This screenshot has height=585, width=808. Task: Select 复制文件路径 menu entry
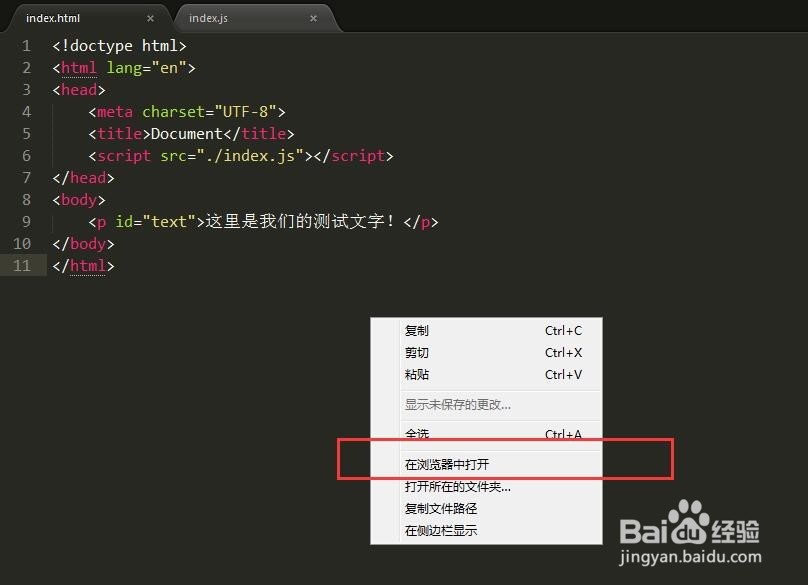click(486, 509)
